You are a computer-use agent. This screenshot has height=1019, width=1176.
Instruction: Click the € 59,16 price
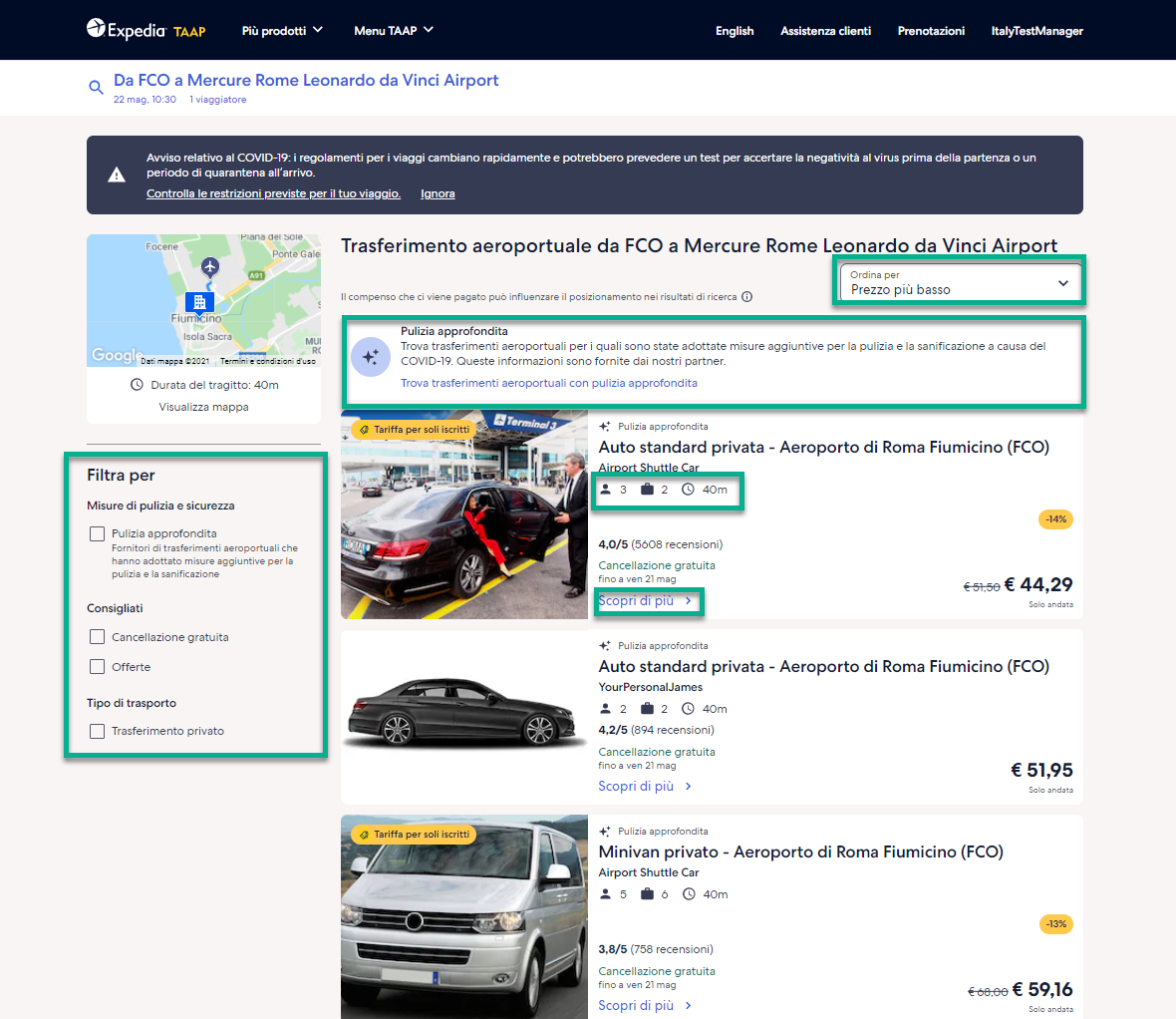1042,989
